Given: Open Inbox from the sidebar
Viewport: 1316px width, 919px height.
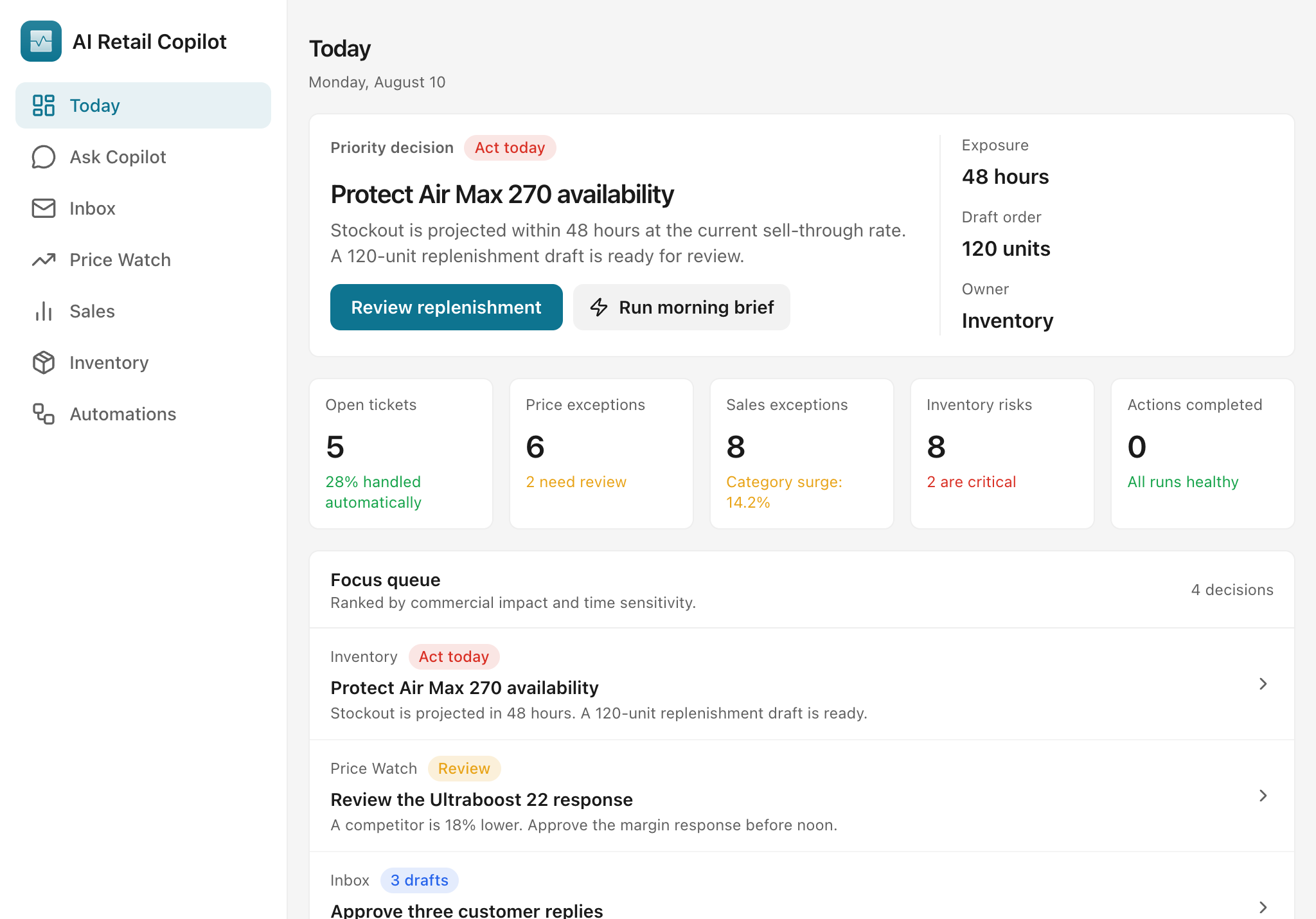Looking at the screenshot, I should pyautogui.click(x=143, y=208).
